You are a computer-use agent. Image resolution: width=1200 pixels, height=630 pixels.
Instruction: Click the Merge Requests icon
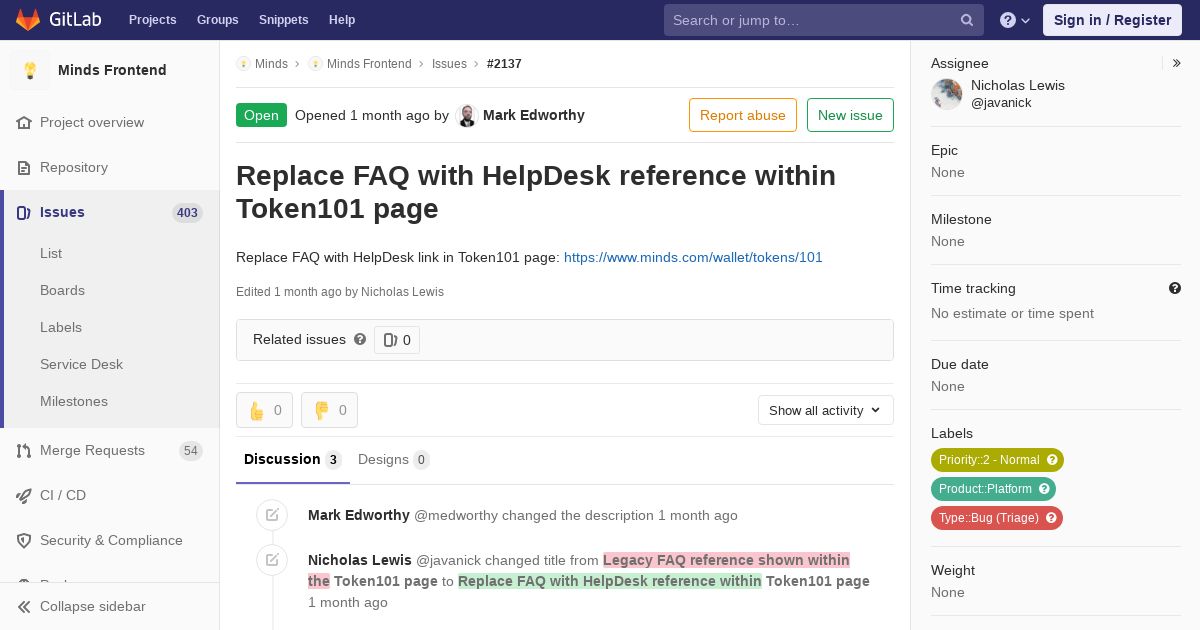point(24,450)
